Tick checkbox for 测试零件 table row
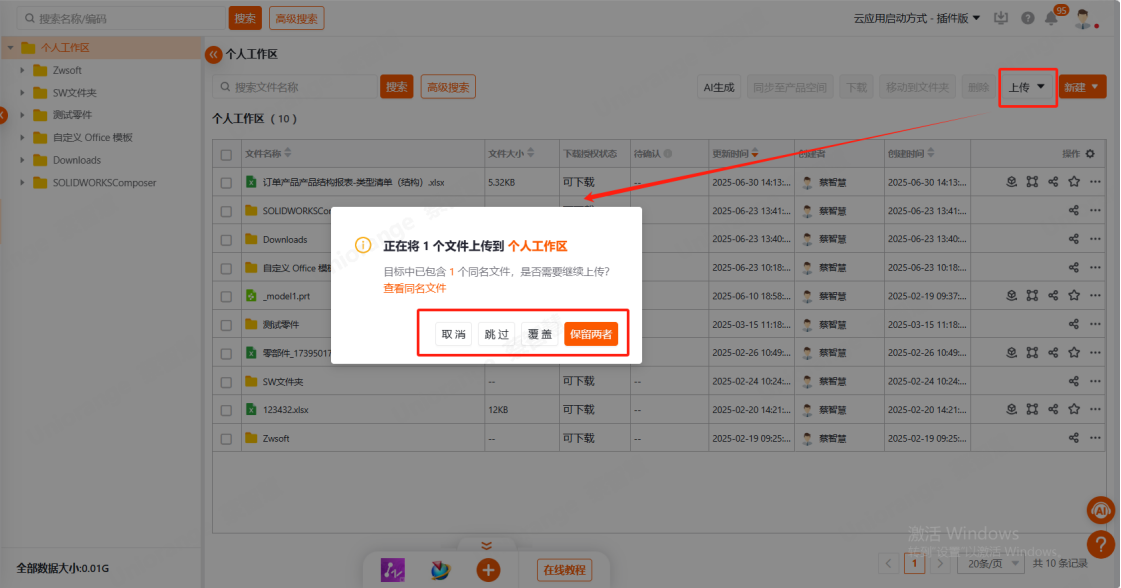 tap(226, 325)
